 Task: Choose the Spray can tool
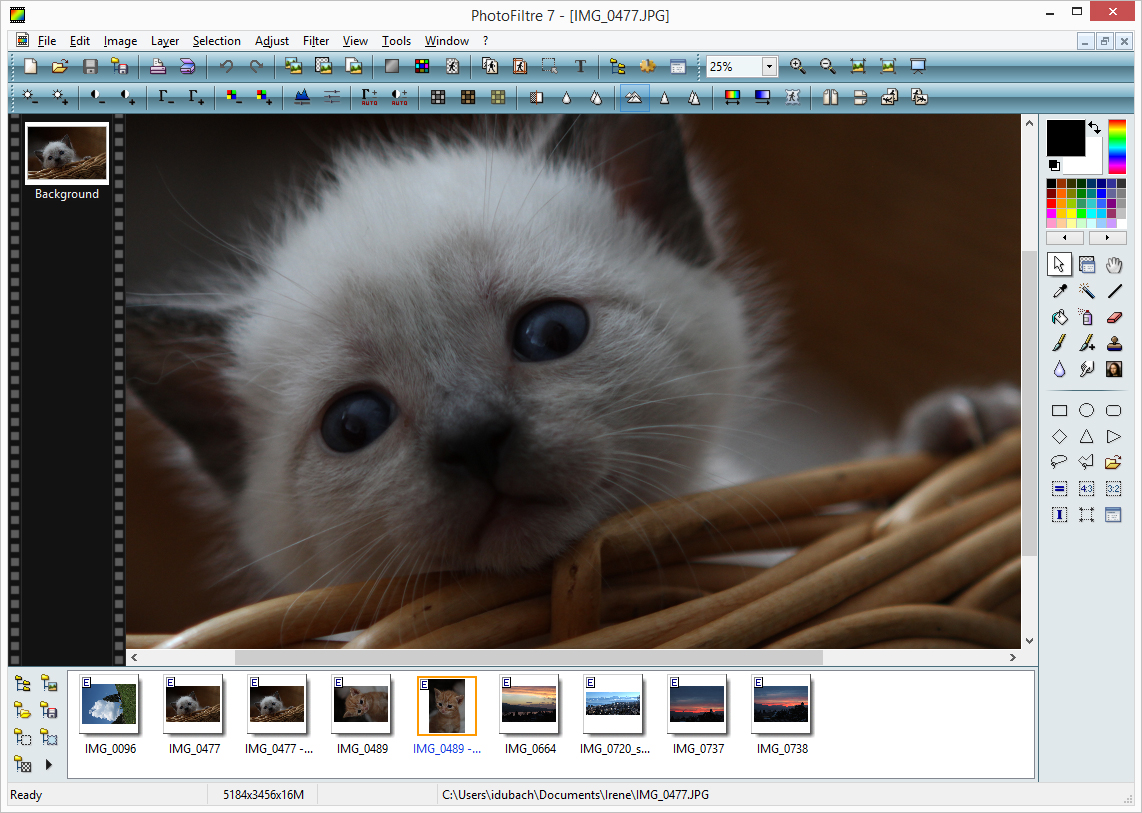(x=1087, y=318)
